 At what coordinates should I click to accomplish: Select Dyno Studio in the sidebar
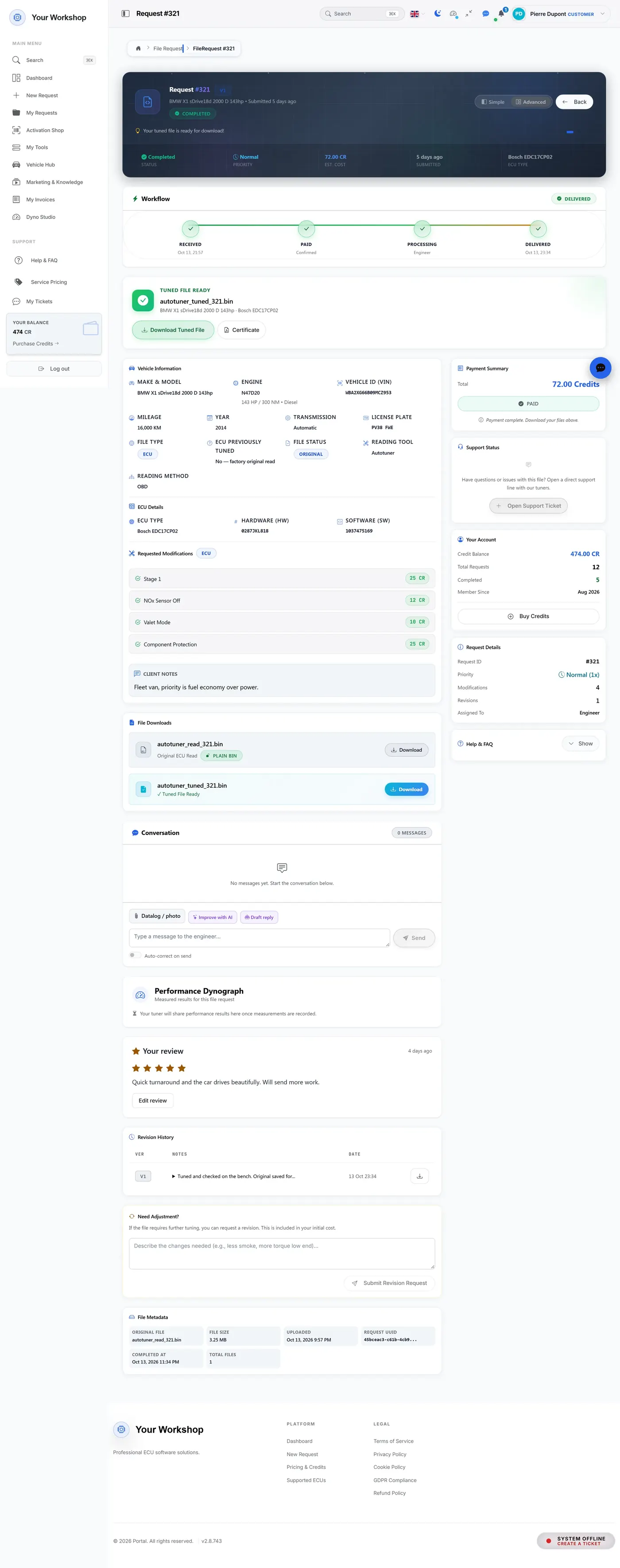40,217
